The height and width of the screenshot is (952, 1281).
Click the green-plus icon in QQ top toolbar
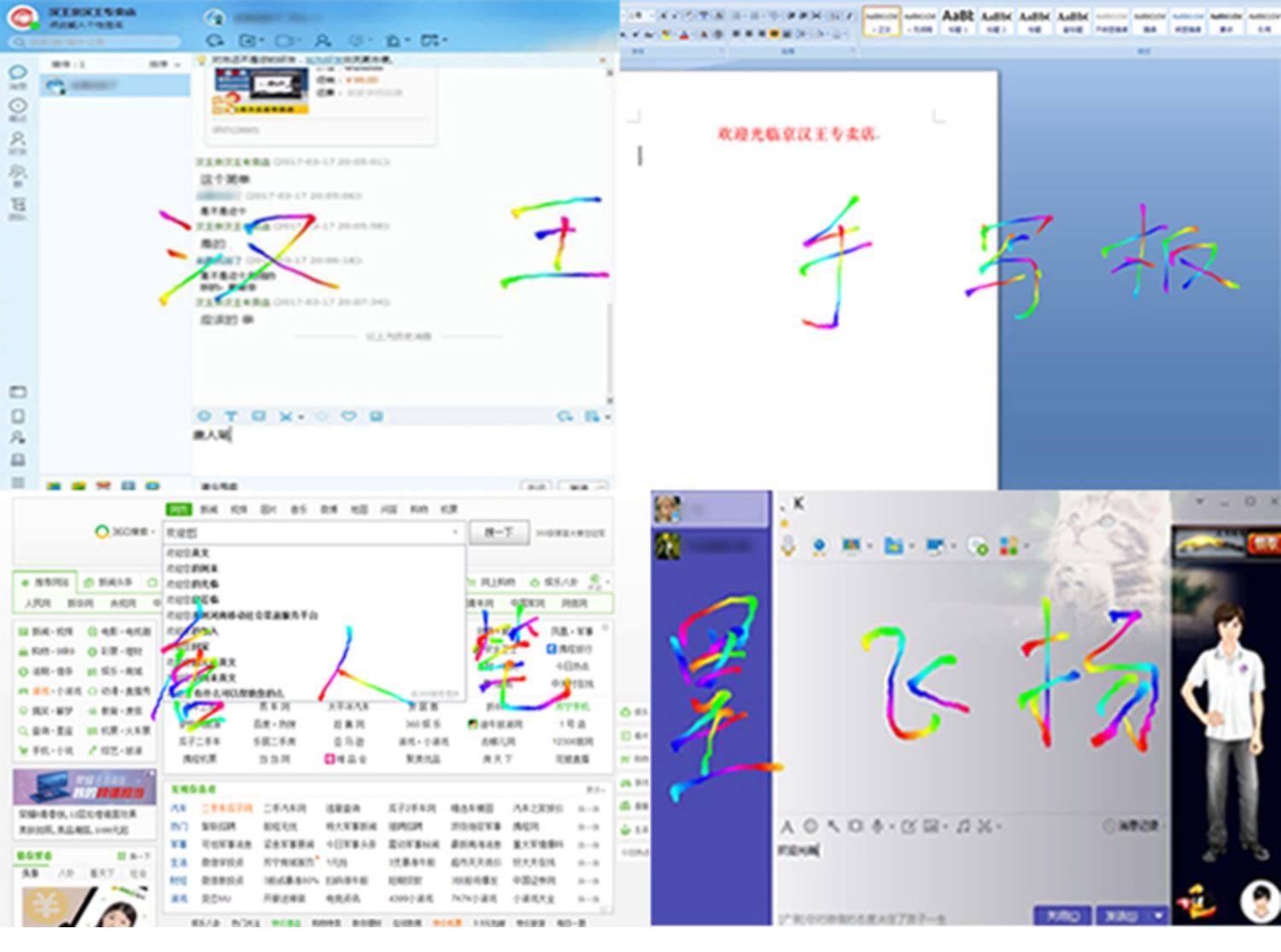pyautogui.click(x=980, y=546)
